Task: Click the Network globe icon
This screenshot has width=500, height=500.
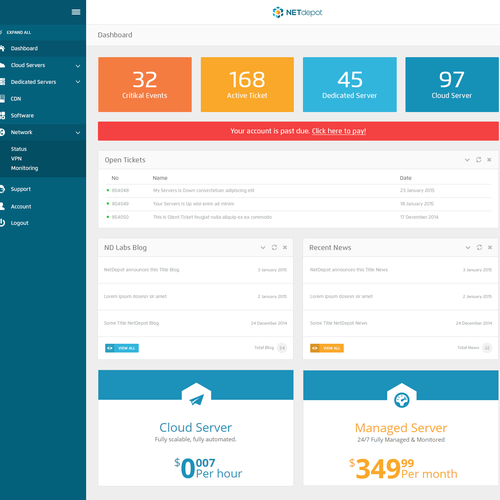Action: coord(2,132)
